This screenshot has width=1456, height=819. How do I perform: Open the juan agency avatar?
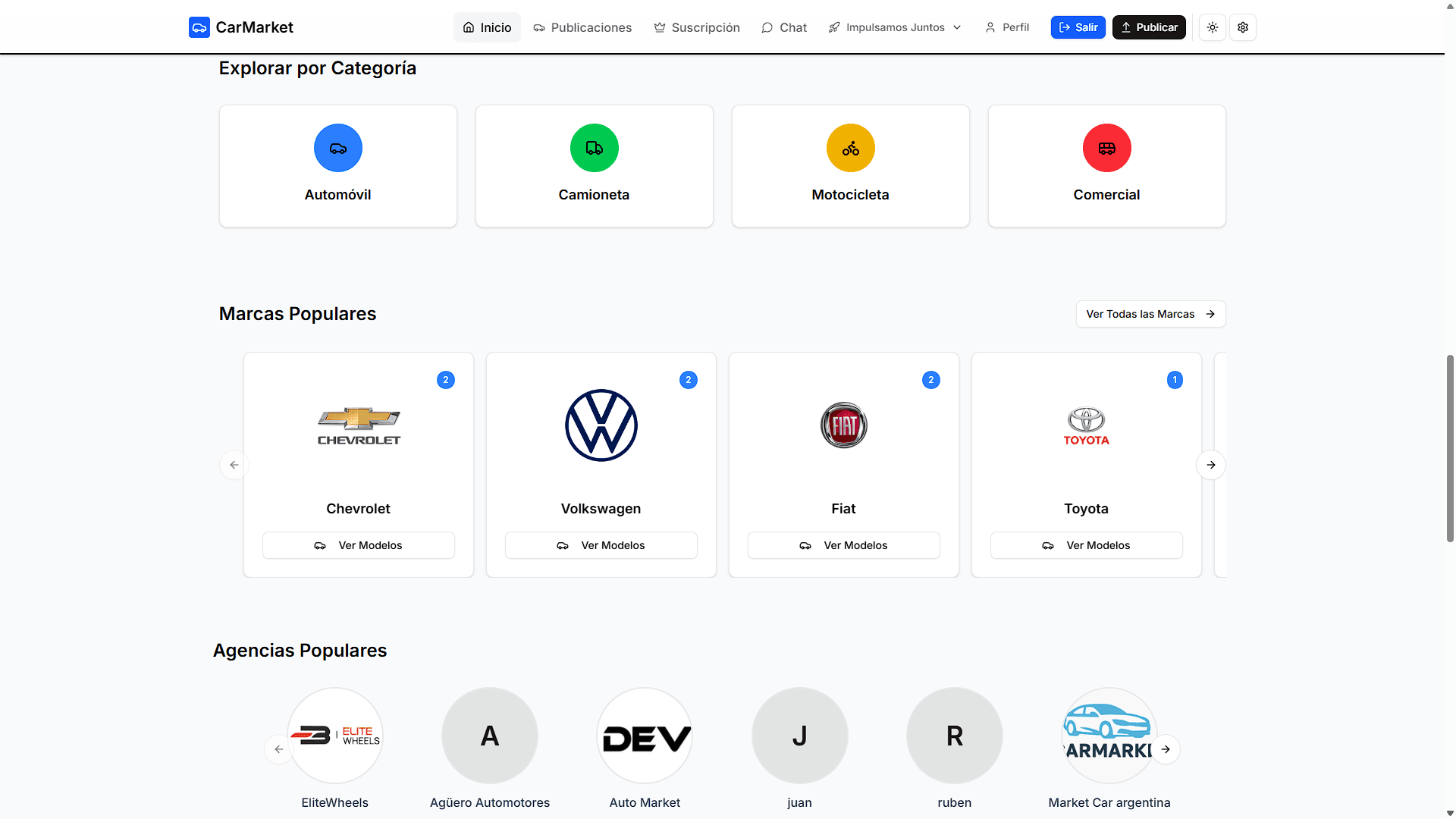(800, 736)
